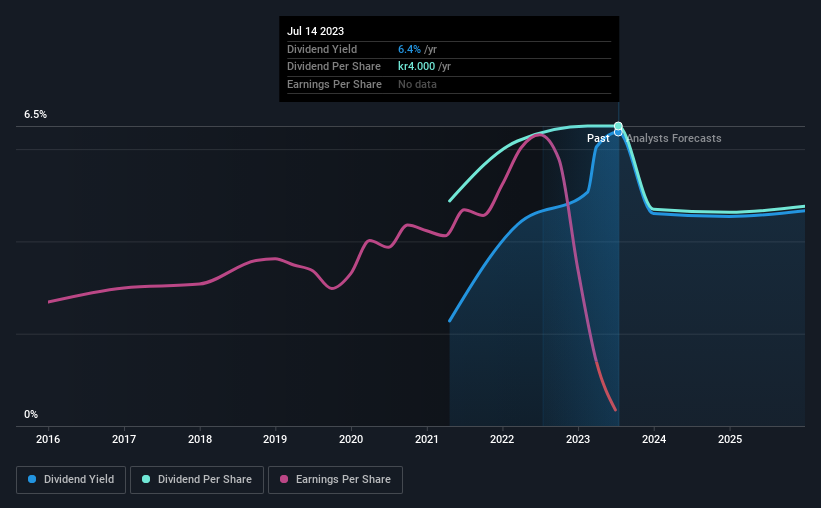Click the 2018 x-axis label
The width and height of the screenshot is (821, 508).
tap(200, 439)
